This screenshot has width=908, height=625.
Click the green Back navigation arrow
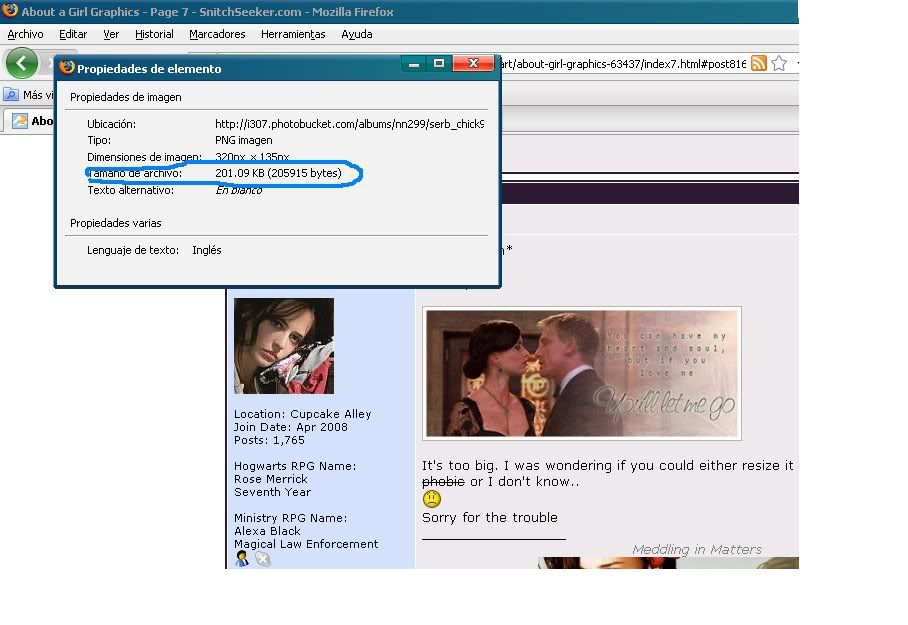pos(22,63)
